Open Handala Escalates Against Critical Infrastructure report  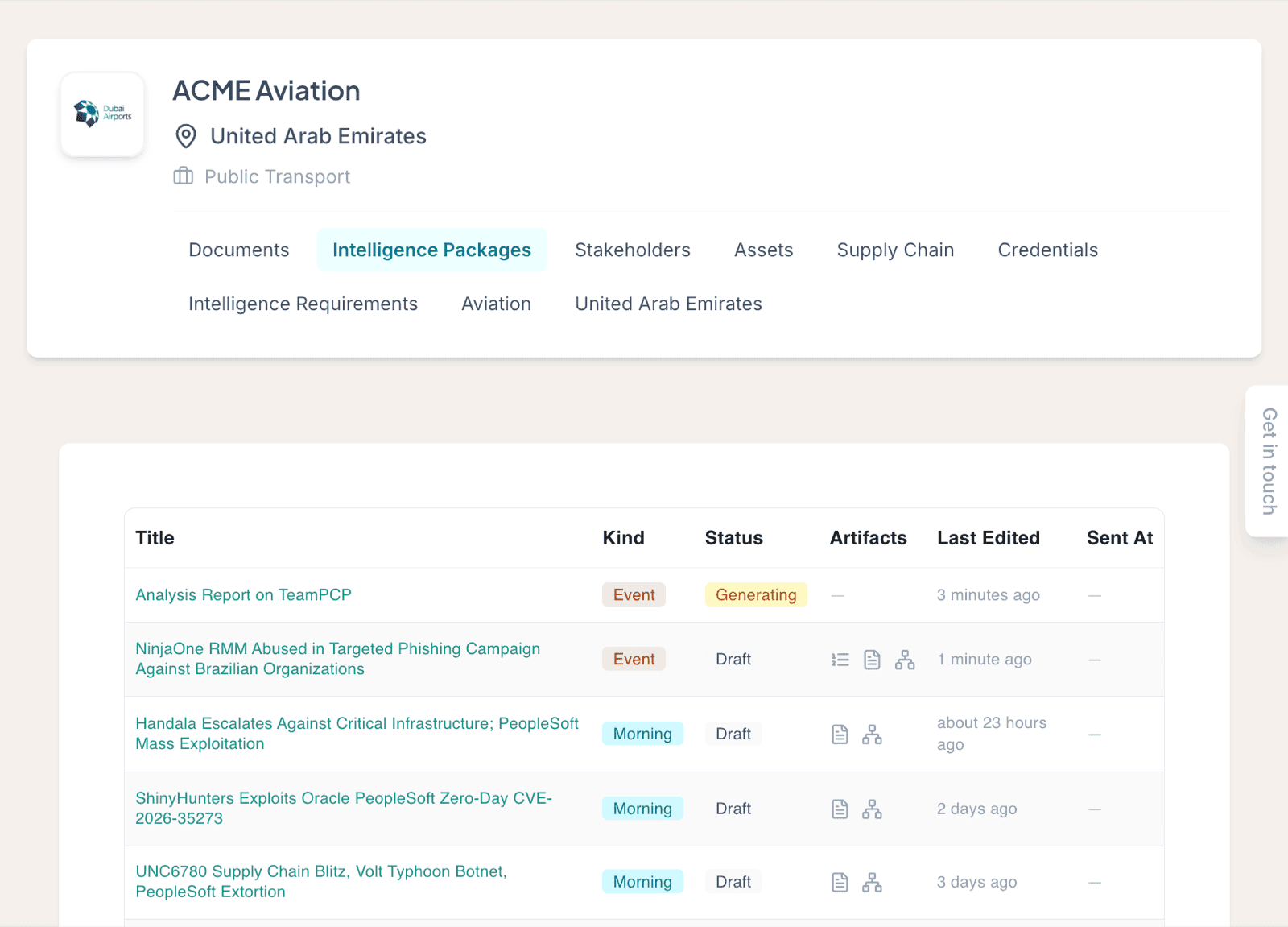tap(357, 734)
